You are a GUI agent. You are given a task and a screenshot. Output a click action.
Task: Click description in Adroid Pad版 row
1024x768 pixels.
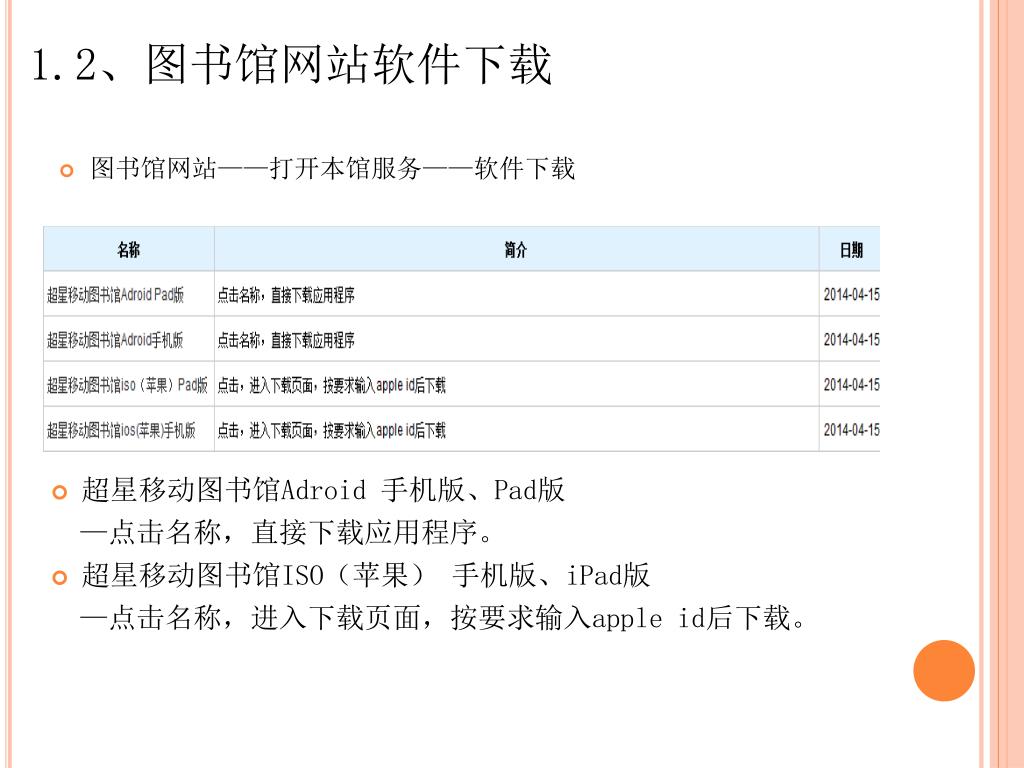286,295
